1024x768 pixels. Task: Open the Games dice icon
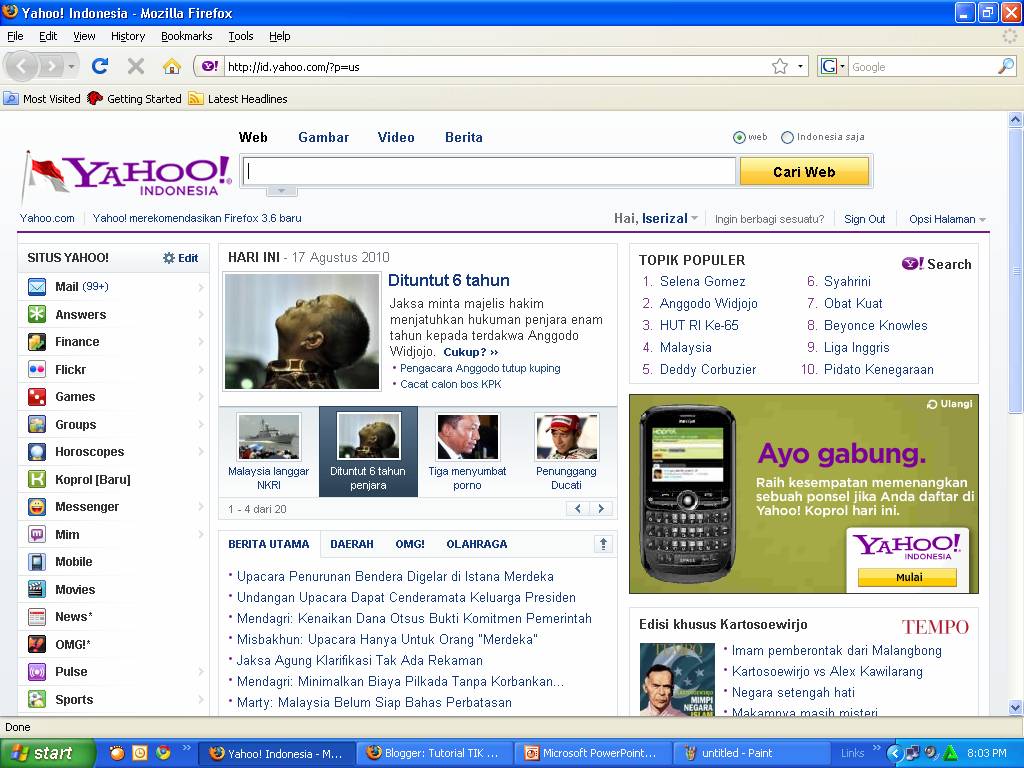(37, 396)
